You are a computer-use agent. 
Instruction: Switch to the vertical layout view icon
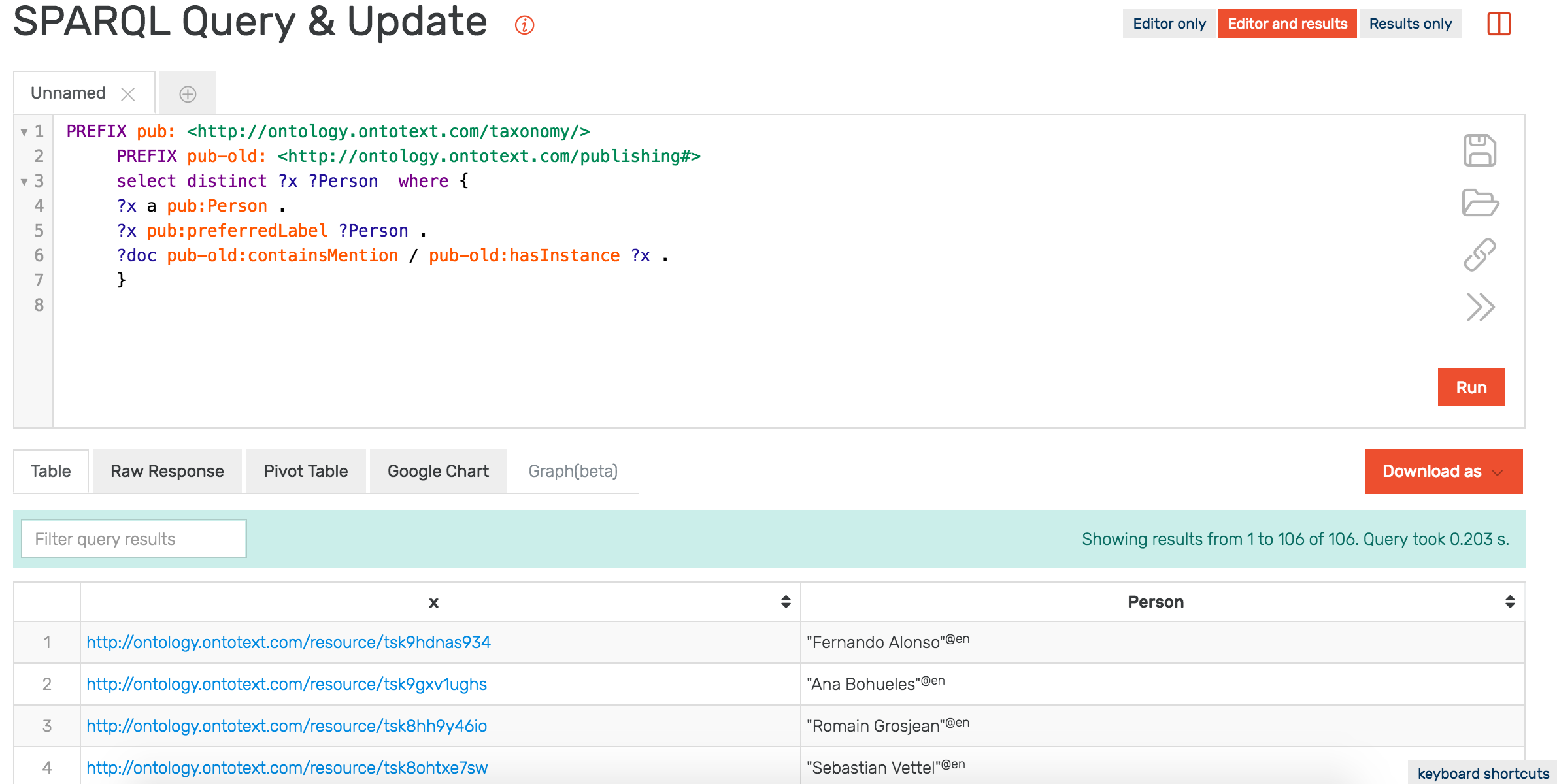(1499, 24)
